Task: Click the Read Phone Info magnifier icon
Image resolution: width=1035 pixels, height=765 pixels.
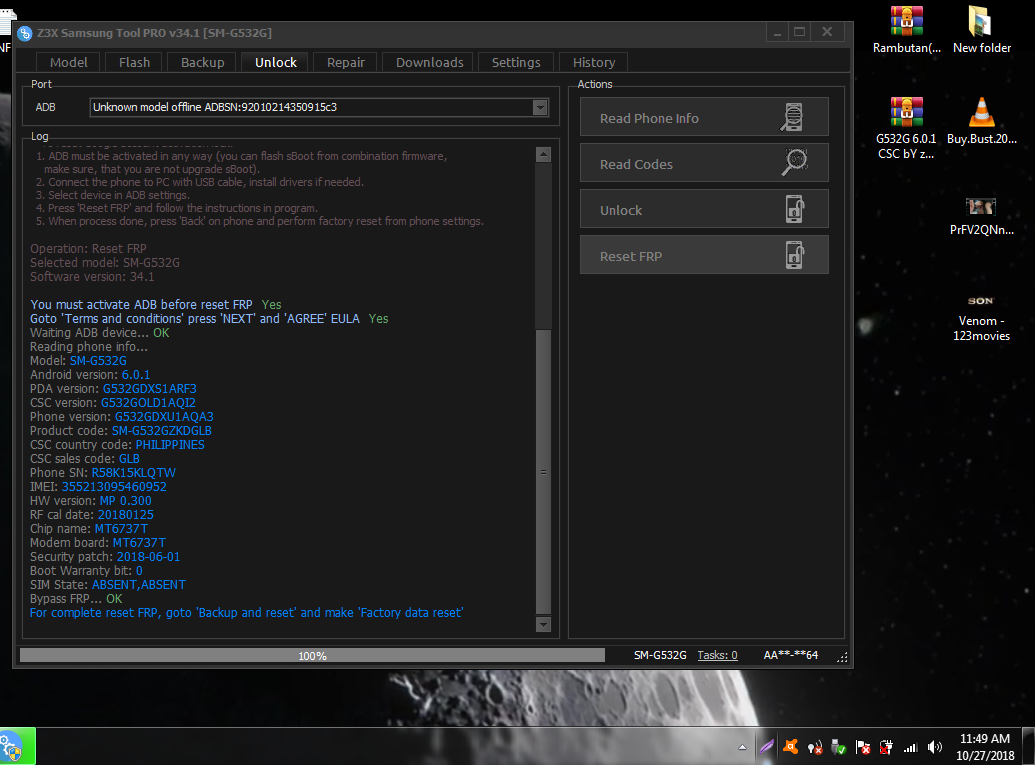Action: [x=792, y=117]
